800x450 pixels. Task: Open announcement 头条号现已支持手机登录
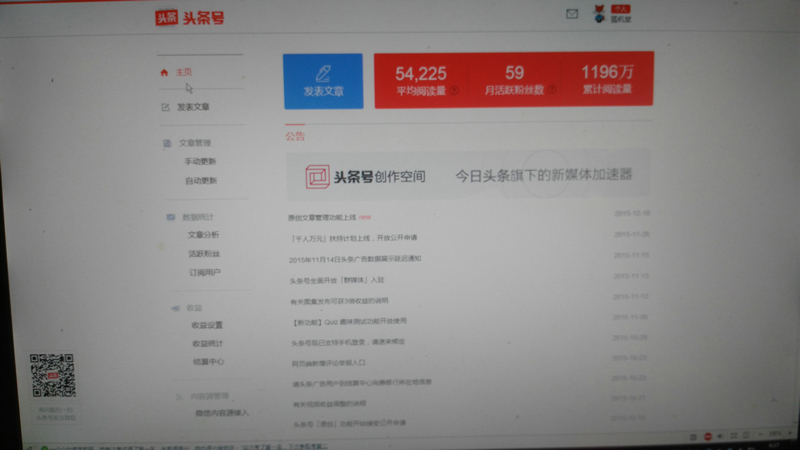coord(348,342)
